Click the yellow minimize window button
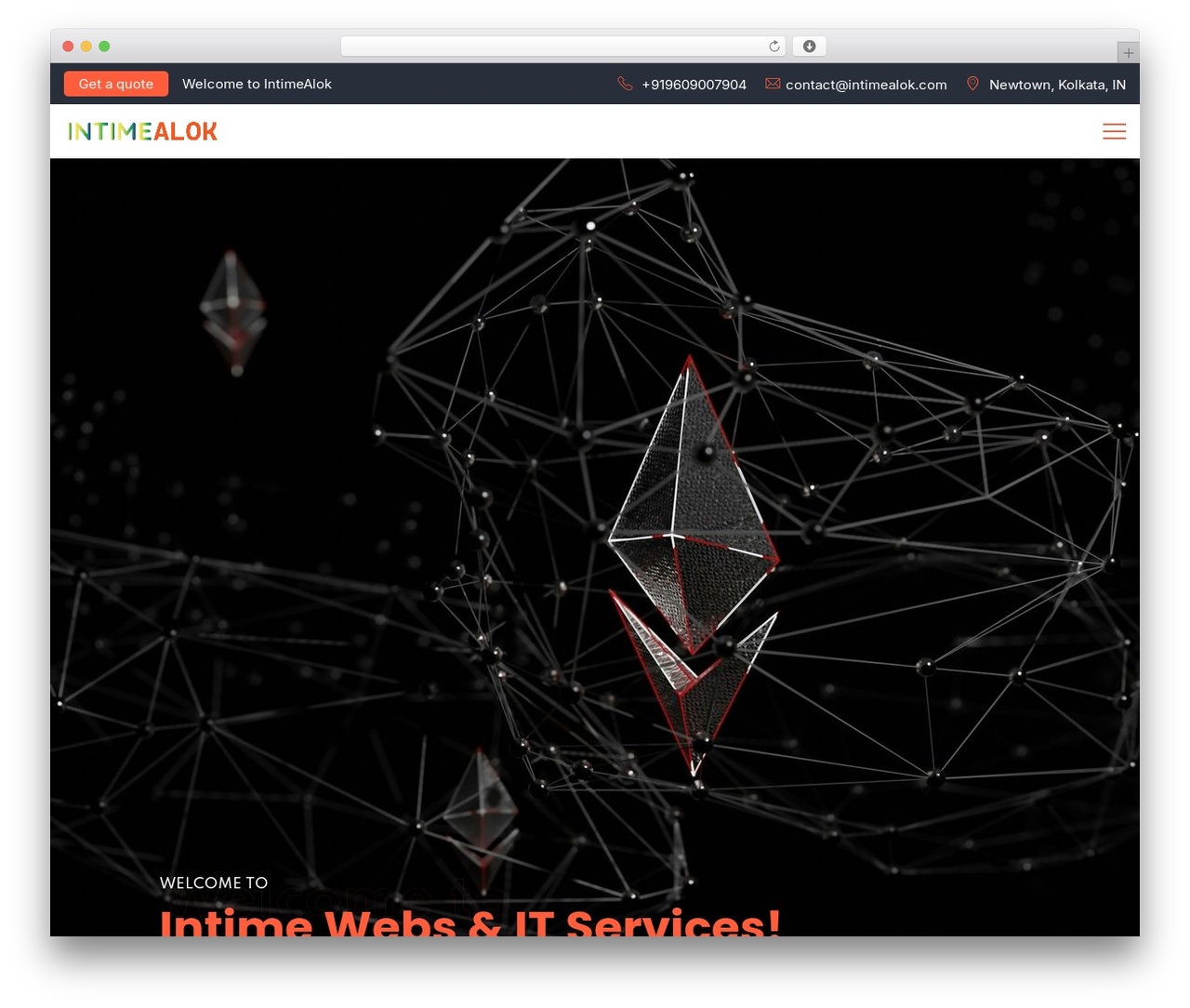 pos(86,46)
